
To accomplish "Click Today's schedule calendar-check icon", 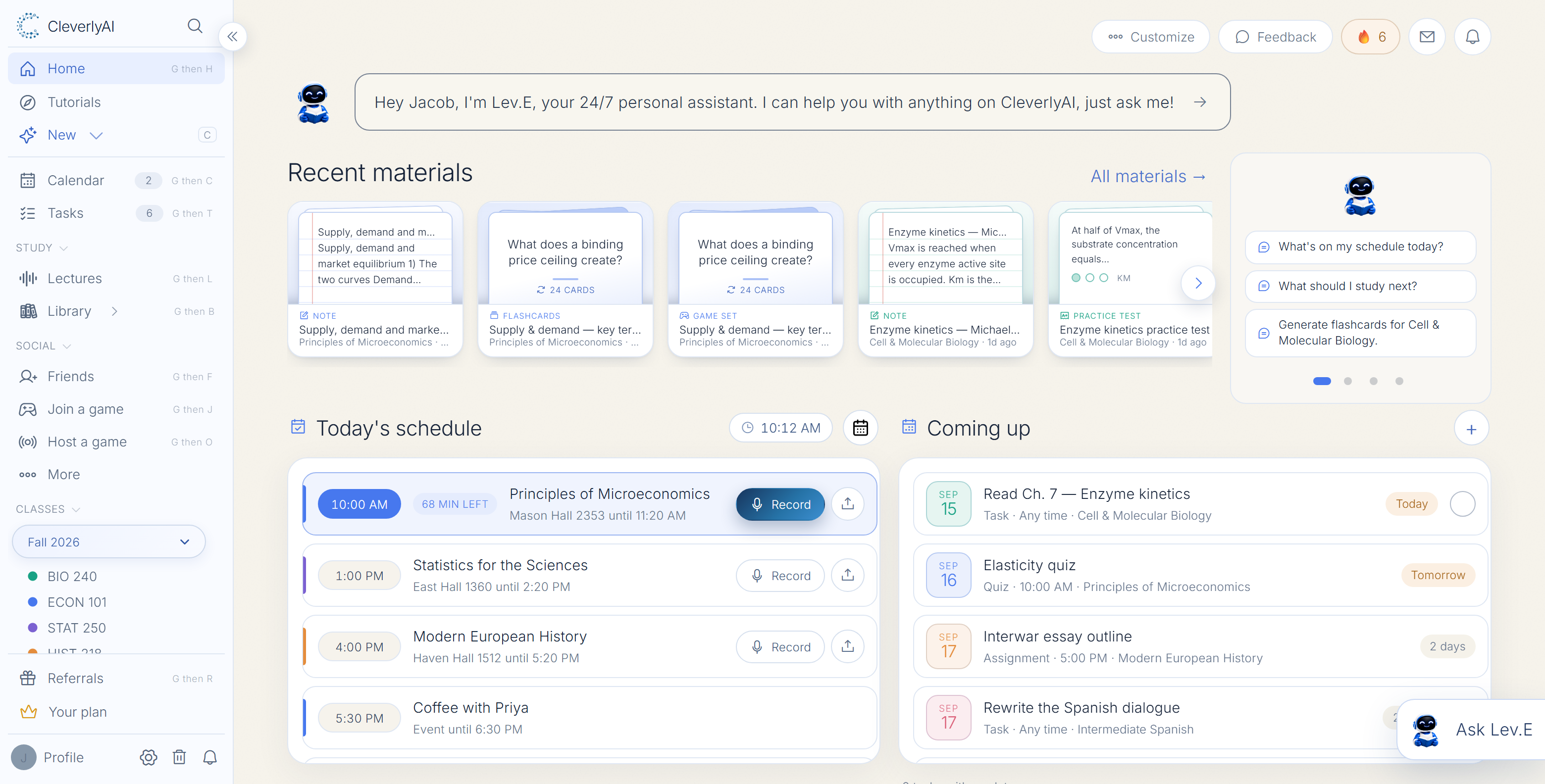I will coord(298,426).
